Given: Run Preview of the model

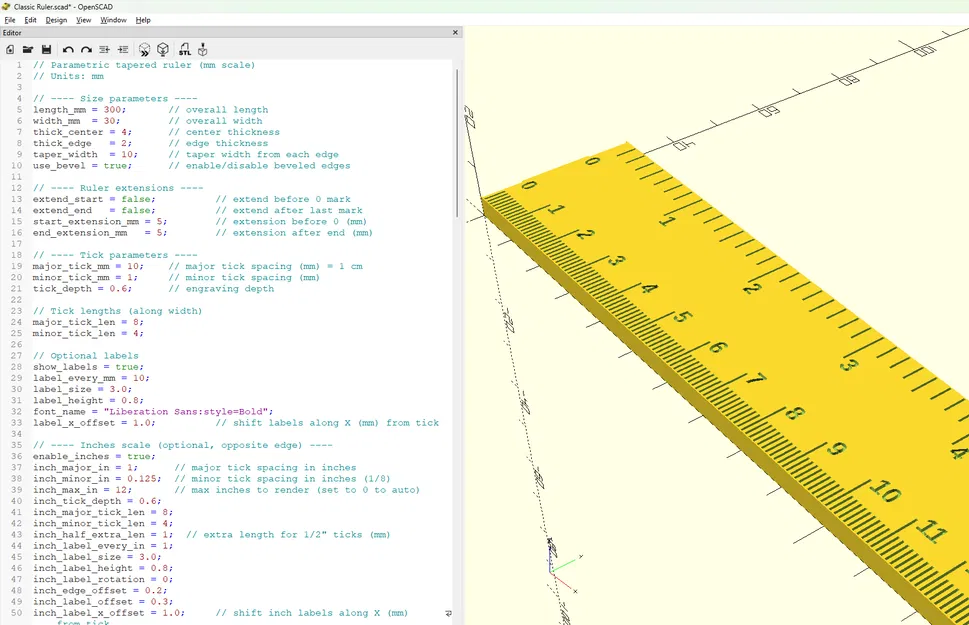Looking at the screenshot, I should [144, 49].
